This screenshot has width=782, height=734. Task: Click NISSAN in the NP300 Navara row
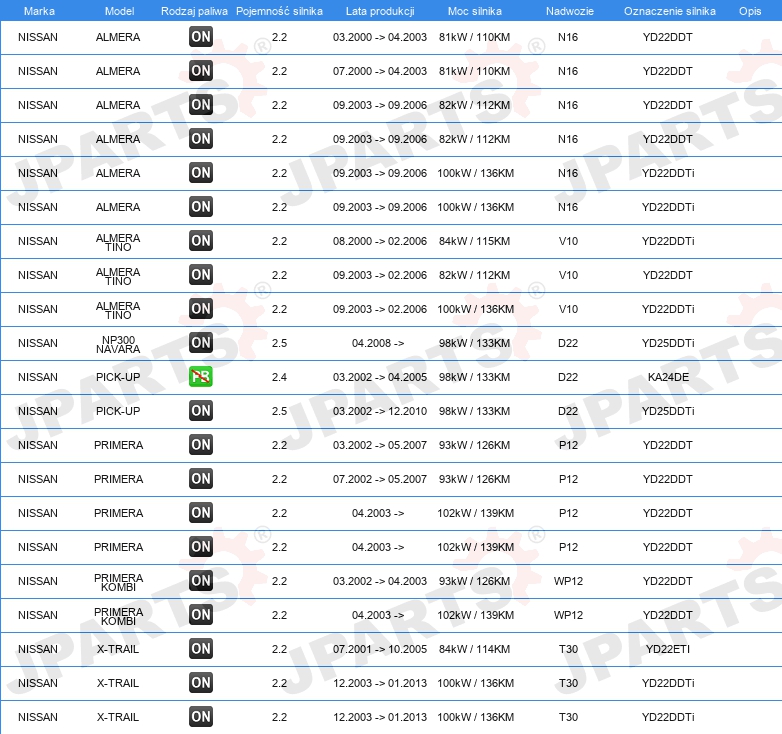[38, 343]
